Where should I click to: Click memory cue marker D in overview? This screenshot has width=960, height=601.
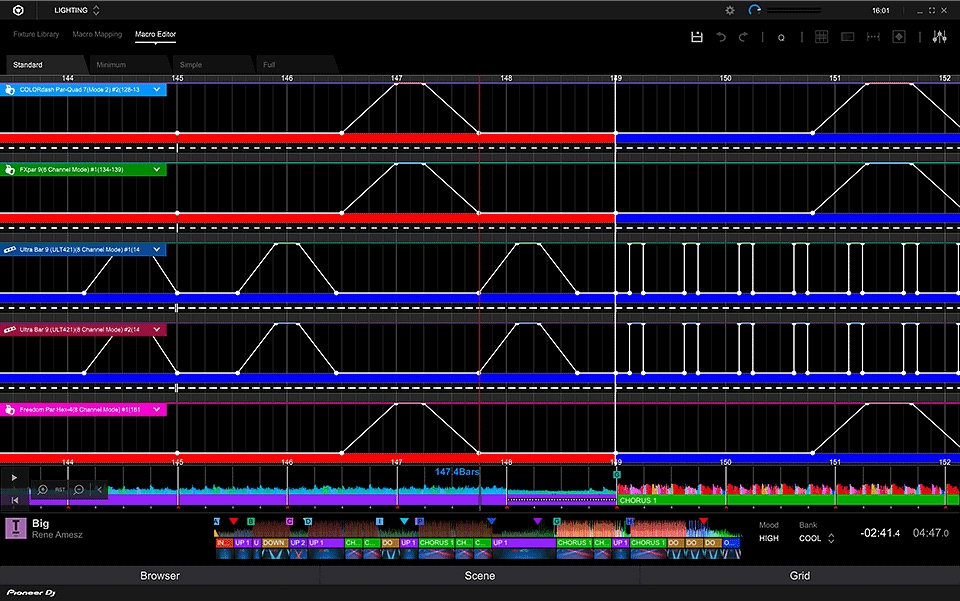(308, 521)
